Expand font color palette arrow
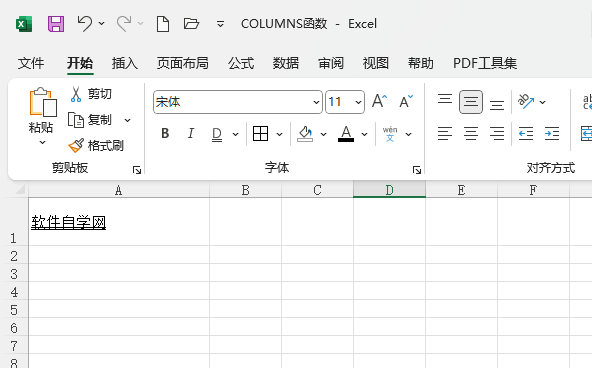 [x=364, y=134]
